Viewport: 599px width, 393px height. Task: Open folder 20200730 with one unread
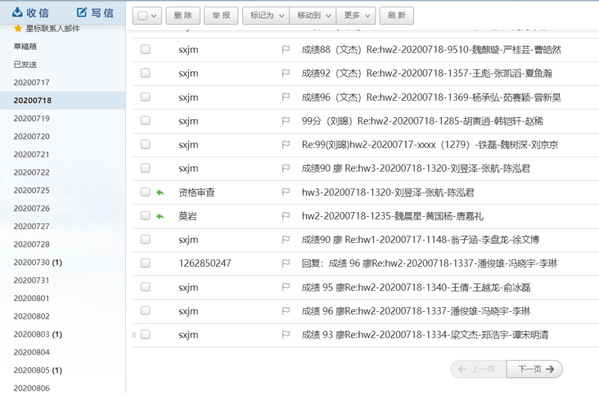[x=38, y=262]
